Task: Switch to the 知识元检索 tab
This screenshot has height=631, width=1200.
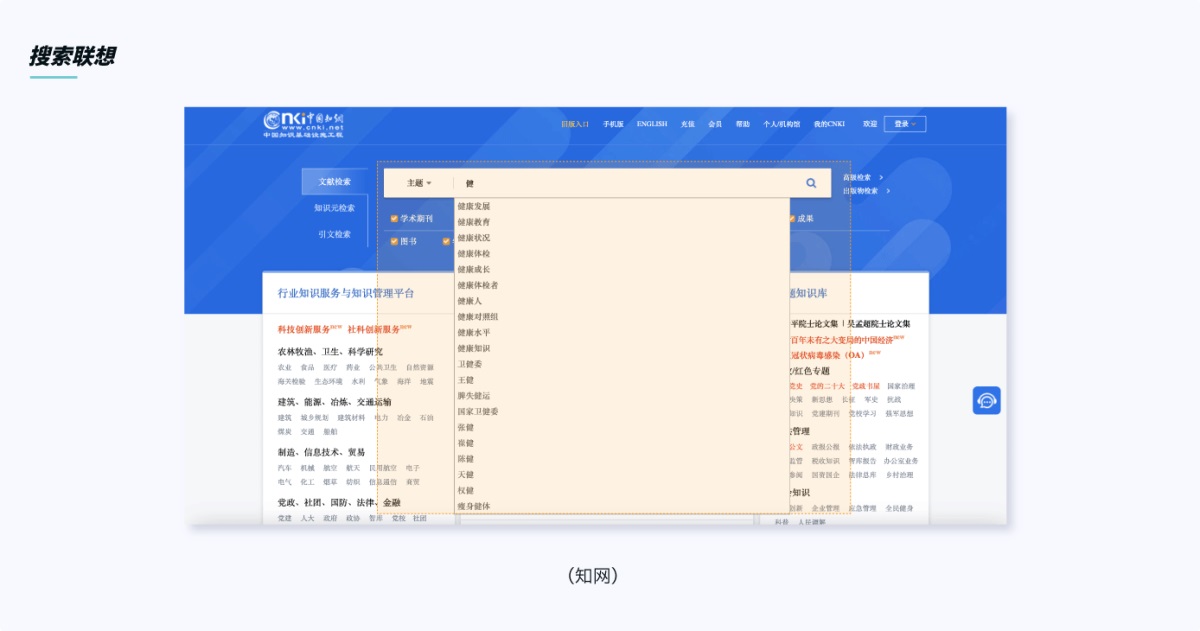Action: point(335,208)
